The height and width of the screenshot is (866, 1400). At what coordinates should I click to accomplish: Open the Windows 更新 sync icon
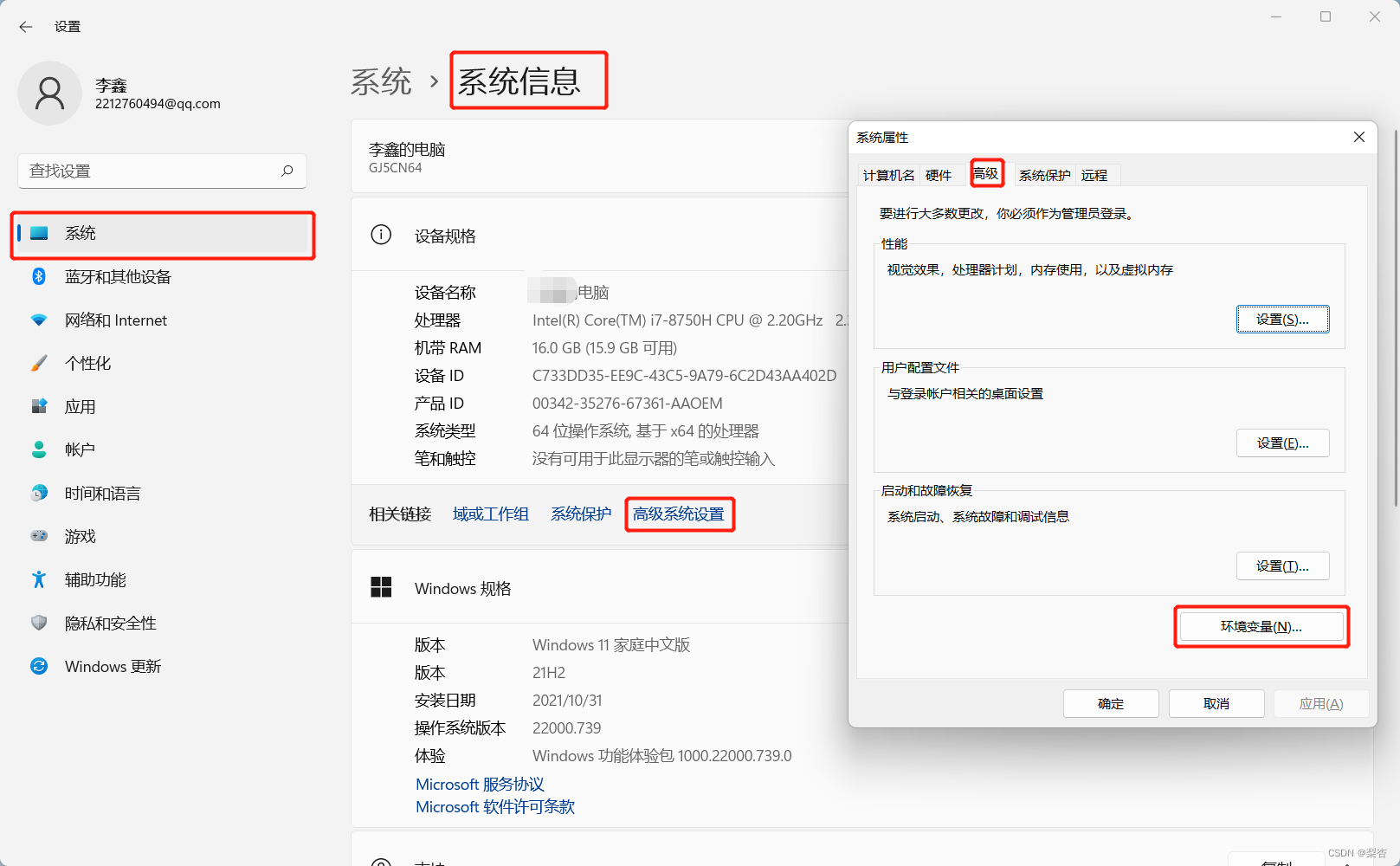pos(39,666)
